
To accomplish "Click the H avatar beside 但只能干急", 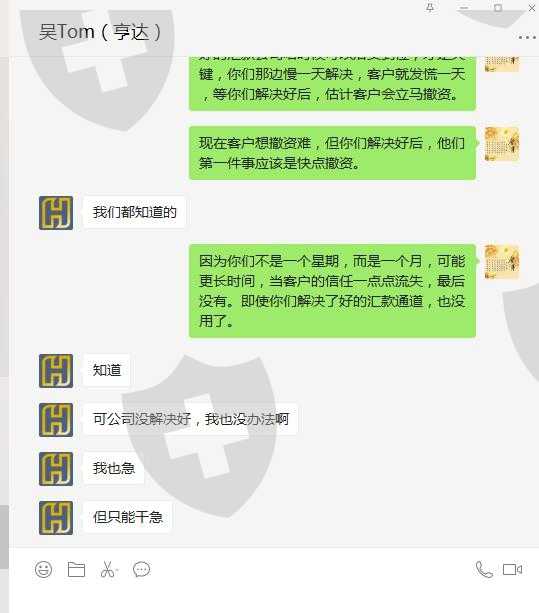I will click(56, 518).
